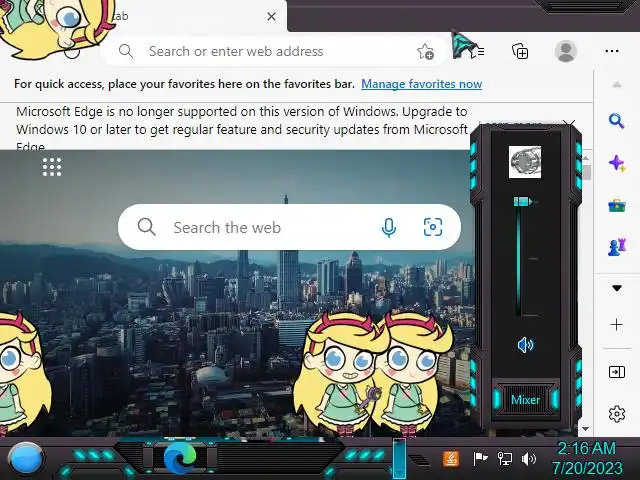Add a sidebar app with plus icon
The image size is (640, 480).
pyautogui.click(x=616, y=324)
